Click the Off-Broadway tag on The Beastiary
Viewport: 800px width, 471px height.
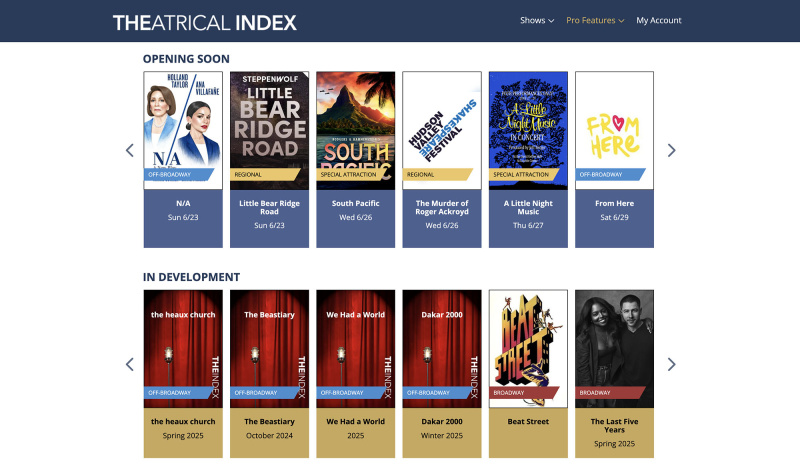(265, 393)
